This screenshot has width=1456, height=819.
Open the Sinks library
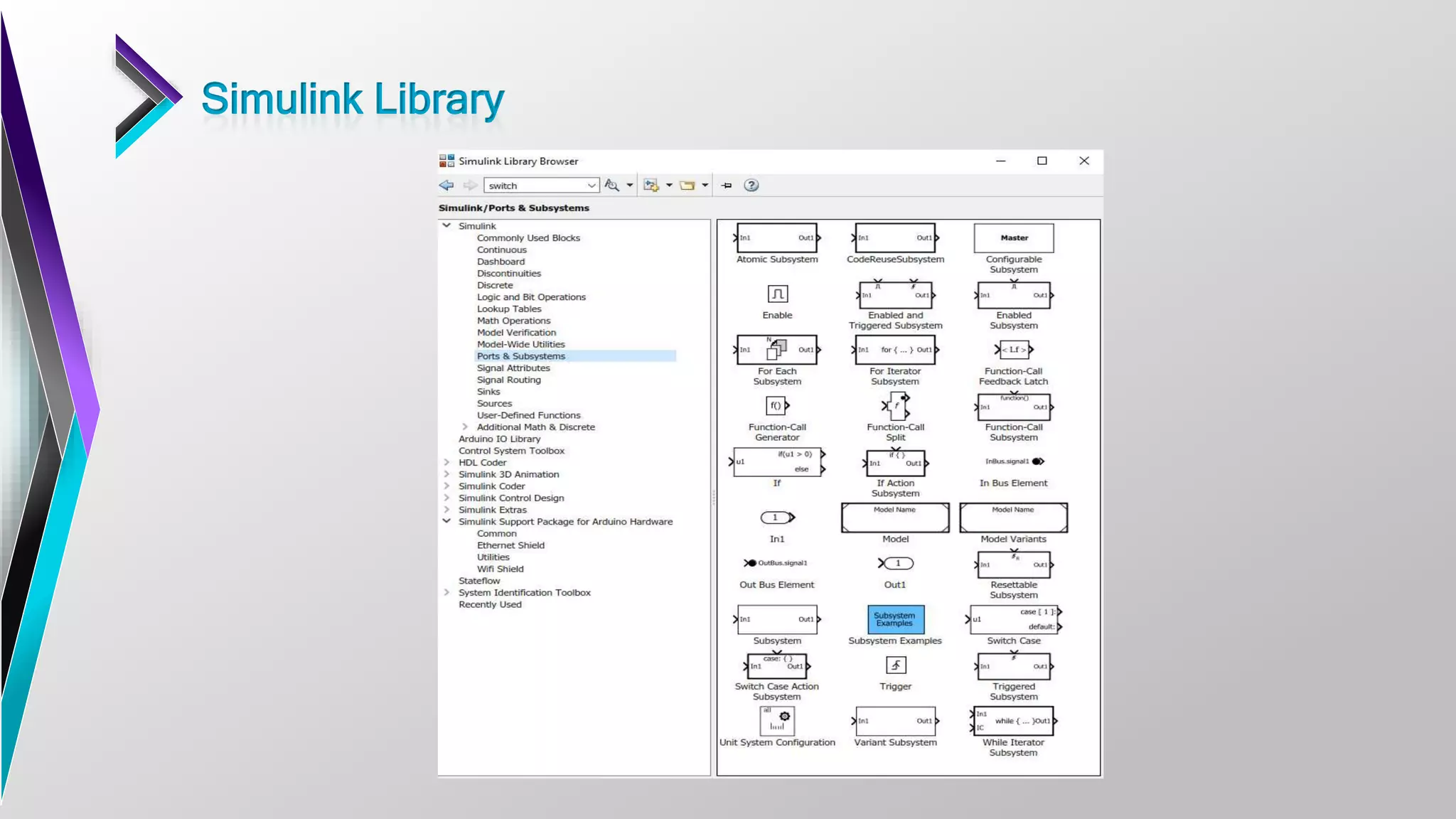tap(488, 392)
